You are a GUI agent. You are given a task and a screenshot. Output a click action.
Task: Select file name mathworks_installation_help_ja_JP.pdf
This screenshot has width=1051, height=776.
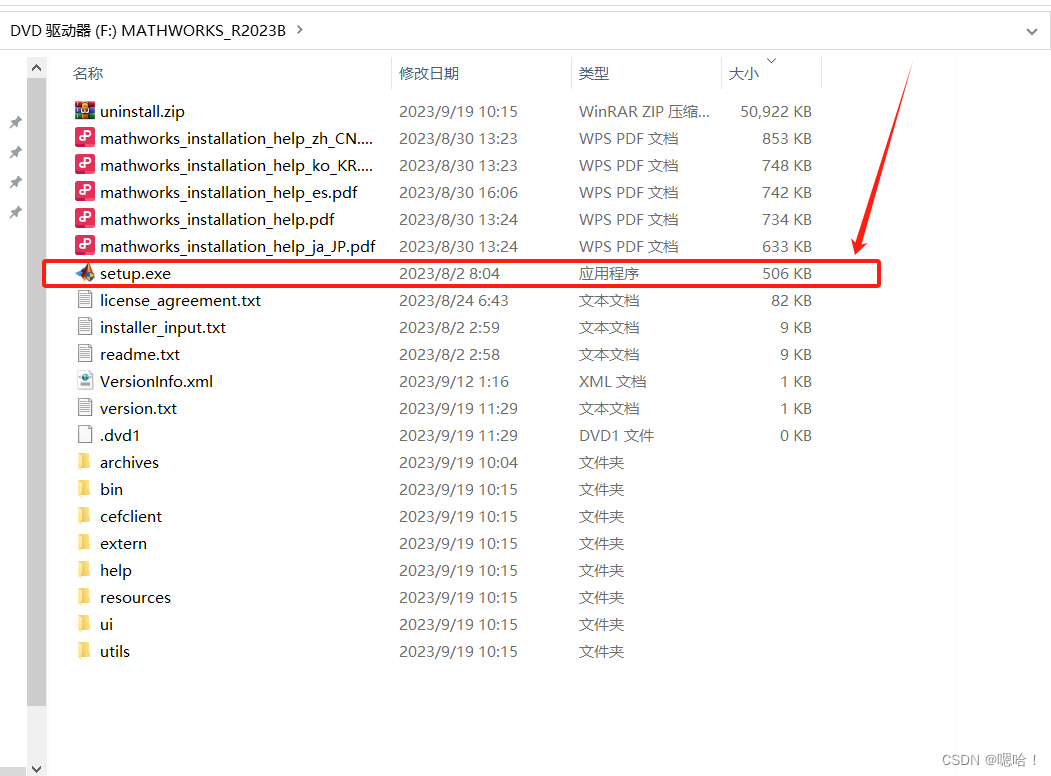point(238,247)
